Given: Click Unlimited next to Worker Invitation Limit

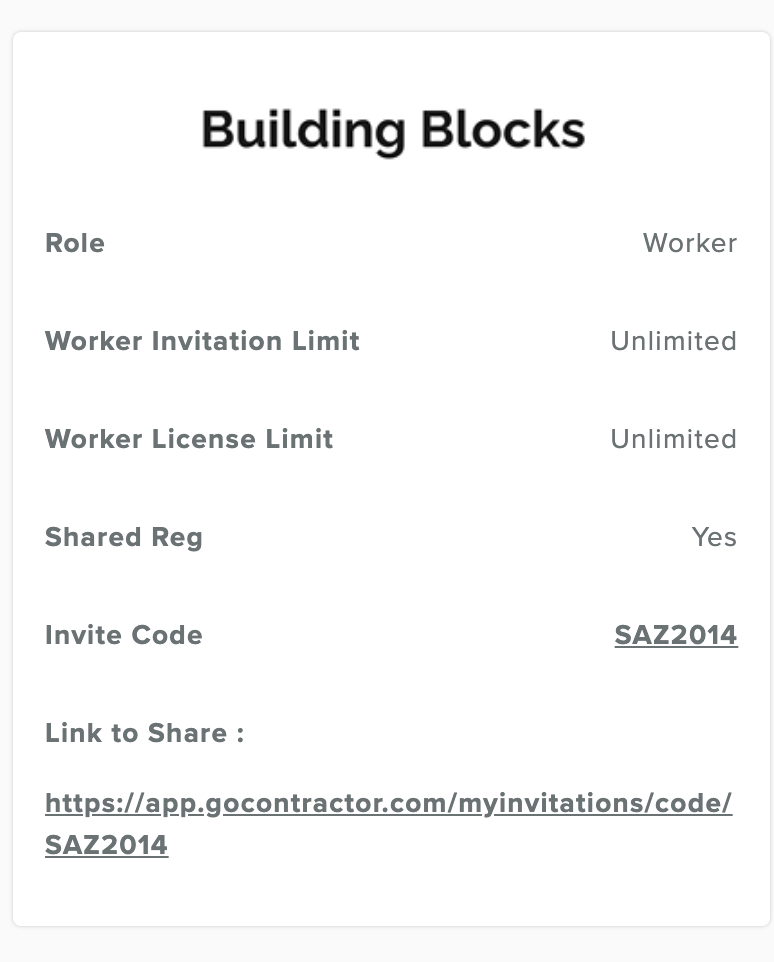Looking at the screenshot, I should [x=673, y=341].
